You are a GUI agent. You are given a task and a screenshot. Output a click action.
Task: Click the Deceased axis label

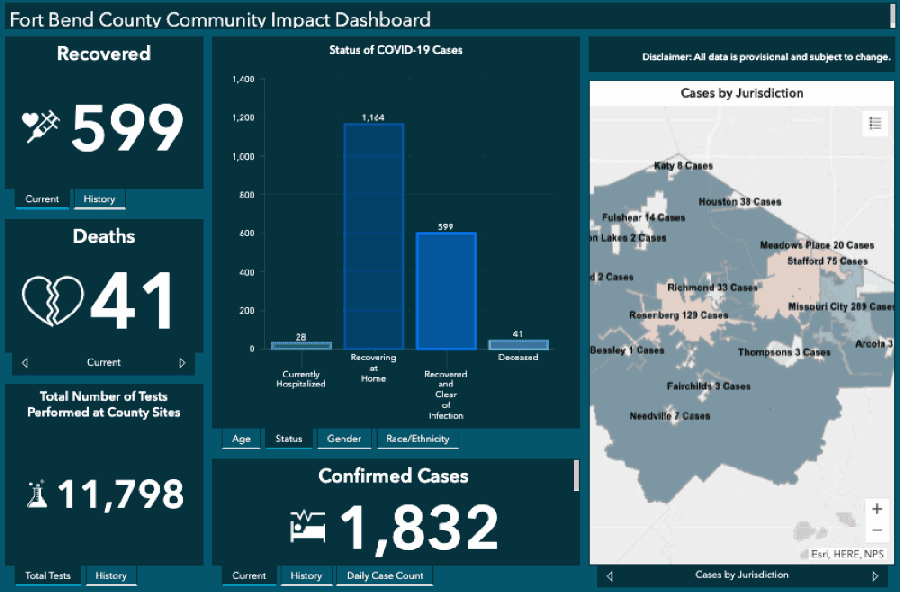pyautogui.click(x=518, y=357)
